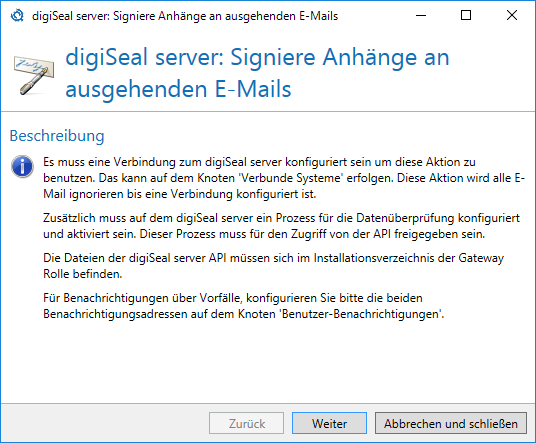Click the blue information icon under Beschreibung

[22, 166]
